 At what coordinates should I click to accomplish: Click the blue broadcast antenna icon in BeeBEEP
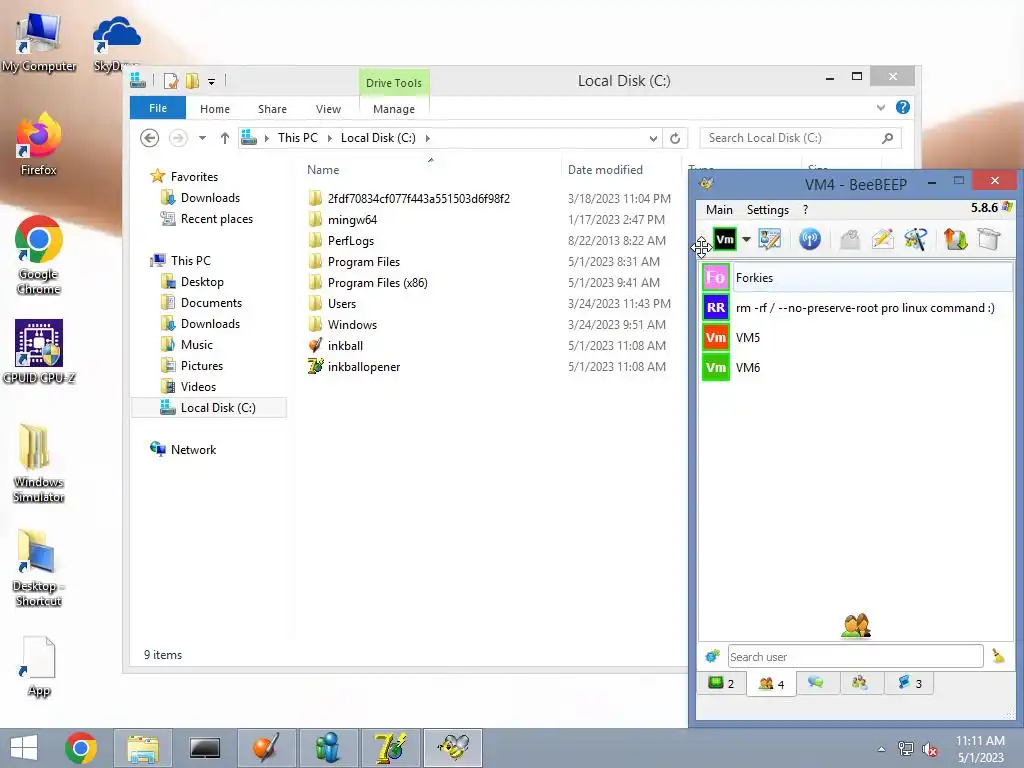click(x=810, y=239)
